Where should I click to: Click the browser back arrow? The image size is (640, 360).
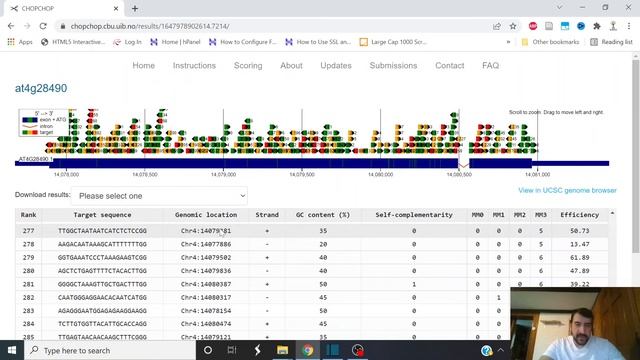pos(11,26)
